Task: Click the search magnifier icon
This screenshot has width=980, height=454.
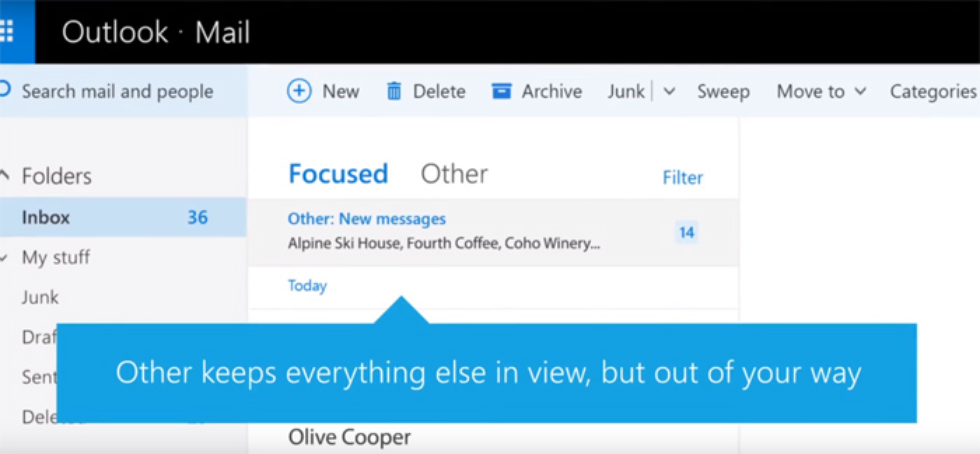Action: 5,91
